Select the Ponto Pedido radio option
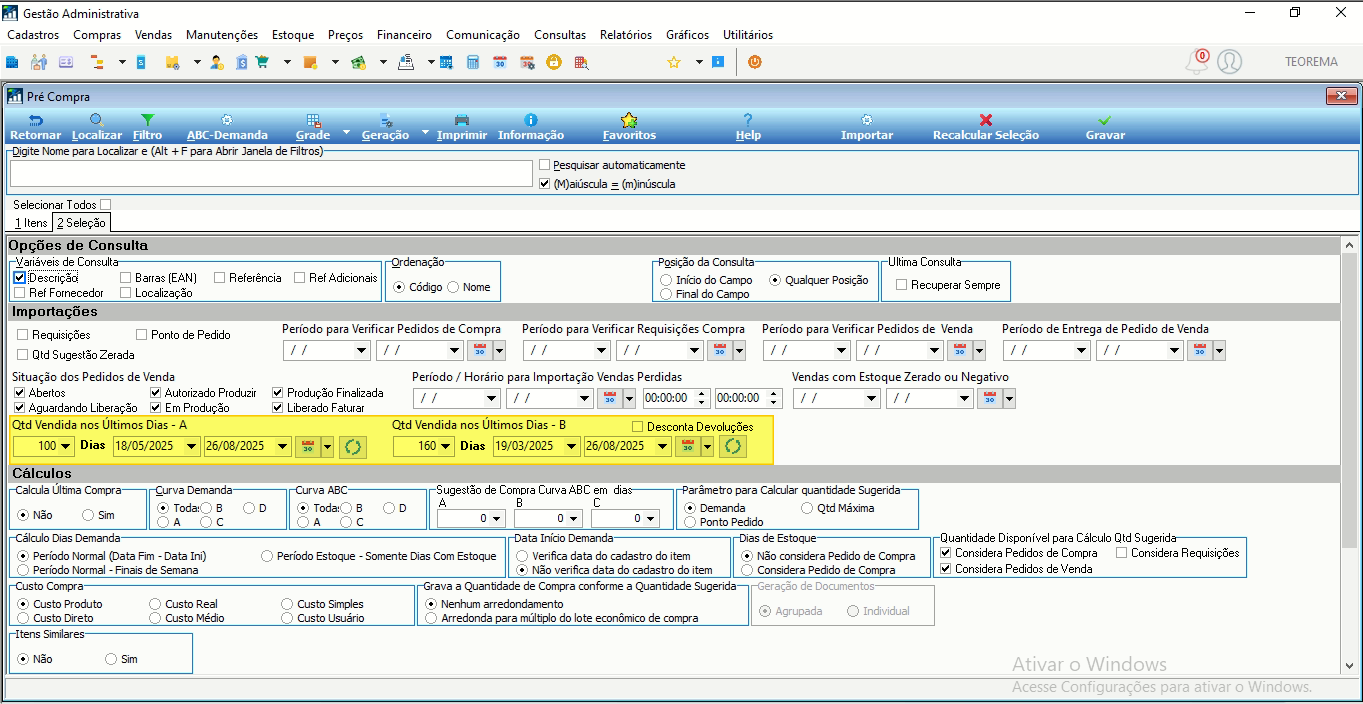This screenshot has width=1363, height=704. click(x=690, y=522)
